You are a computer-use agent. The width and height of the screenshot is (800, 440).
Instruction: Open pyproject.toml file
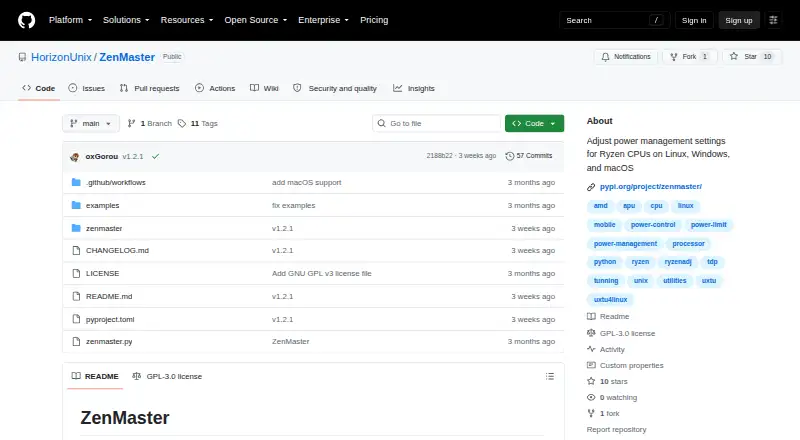(110, 320)
